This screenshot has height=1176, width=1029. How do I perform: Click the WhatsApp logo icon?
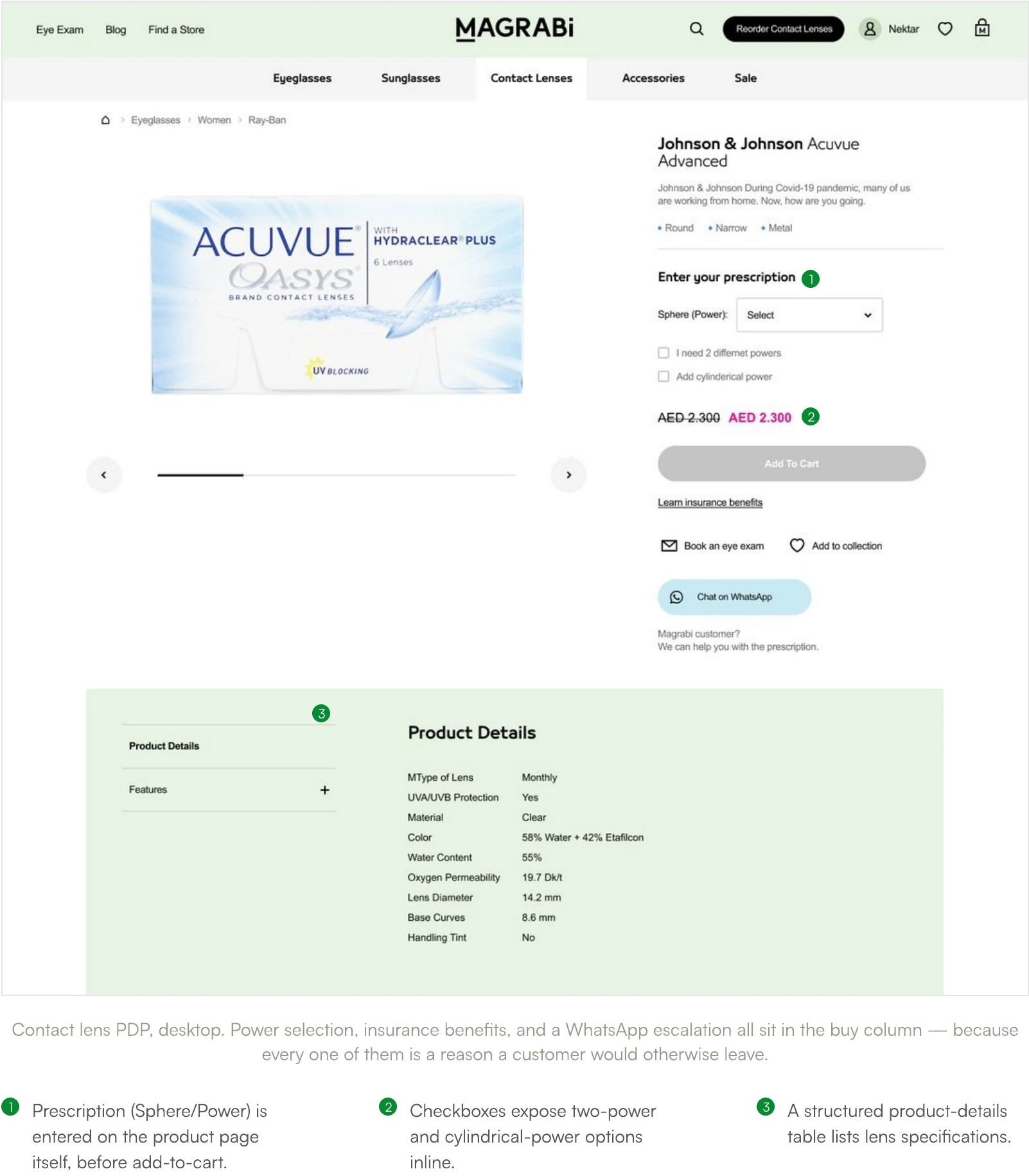pyautogui.click(x=676, y=597)
